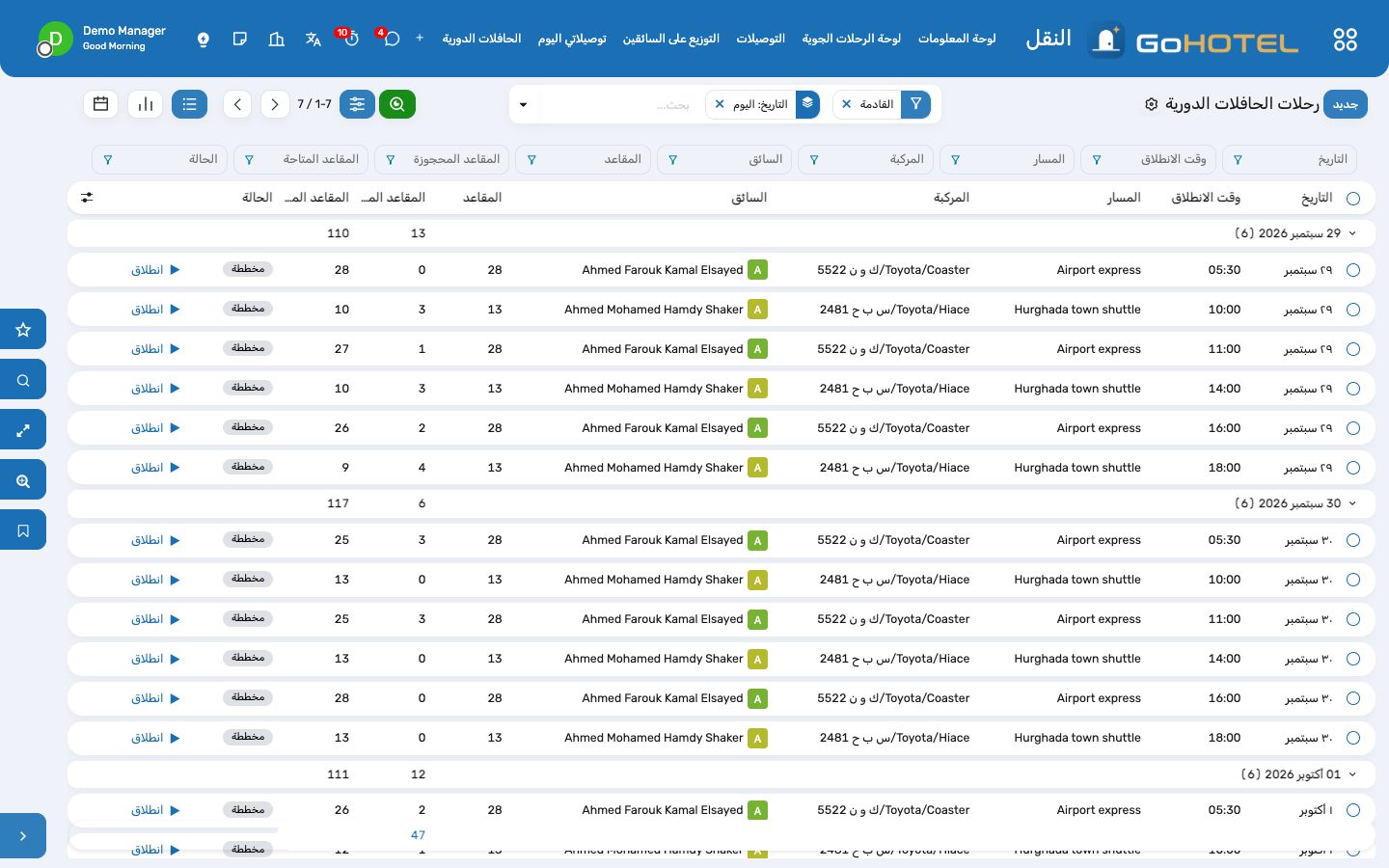1389x868 pixels.
Task: Open the apps grid menu icon
Action: pos(1345,40)
